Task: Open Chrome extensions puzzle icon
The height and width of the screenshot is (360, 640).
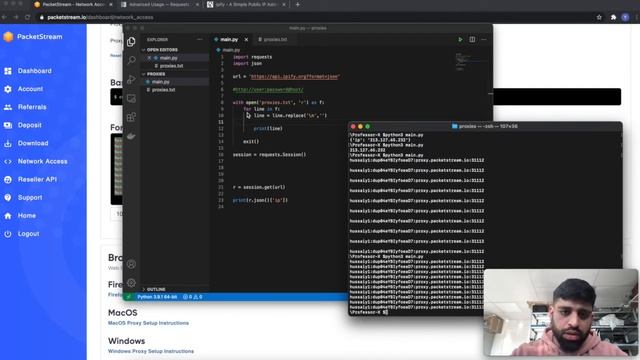Action: pyautogui.click(x=613, y=17)
